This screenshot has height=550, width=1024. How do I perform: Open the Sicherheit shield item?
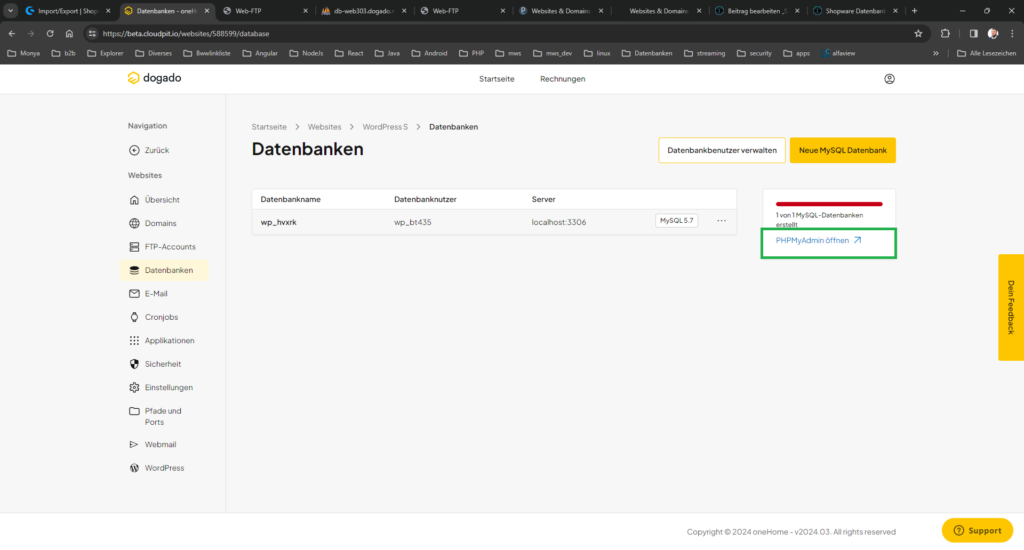click(162, 364)
